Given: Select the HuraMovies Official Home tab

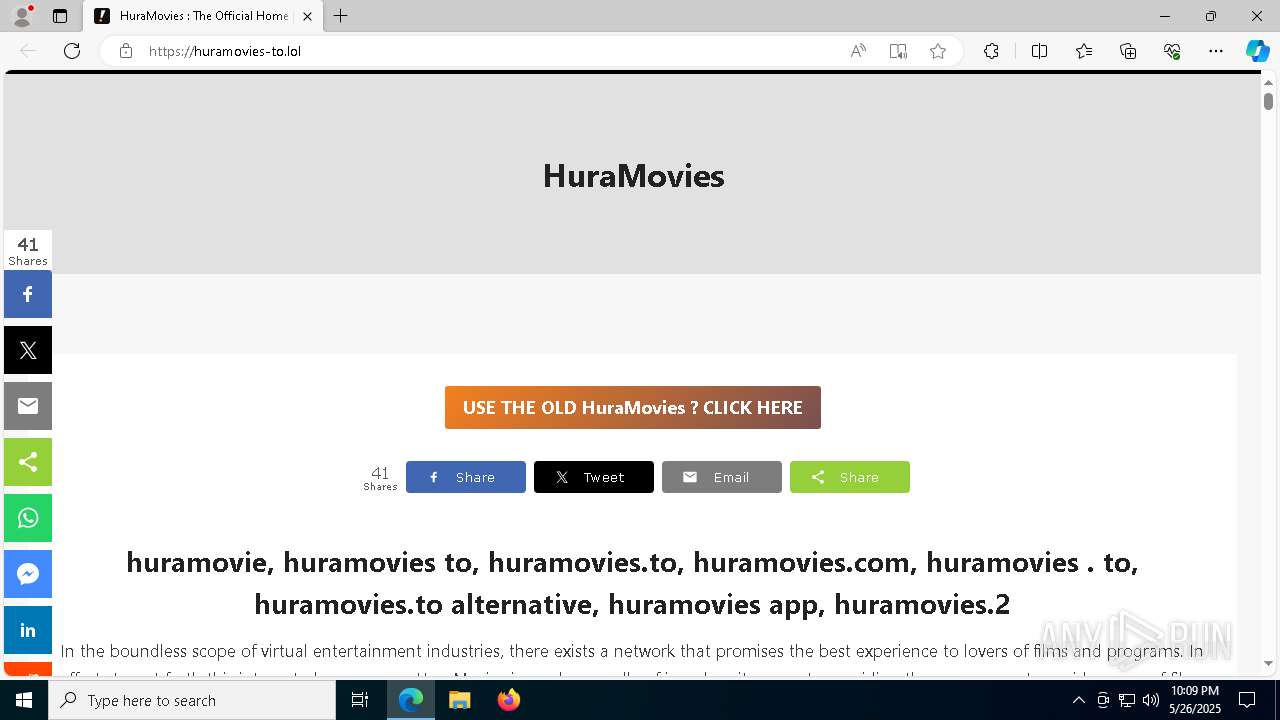Looking at the screenshot, I should click(204, 16).
